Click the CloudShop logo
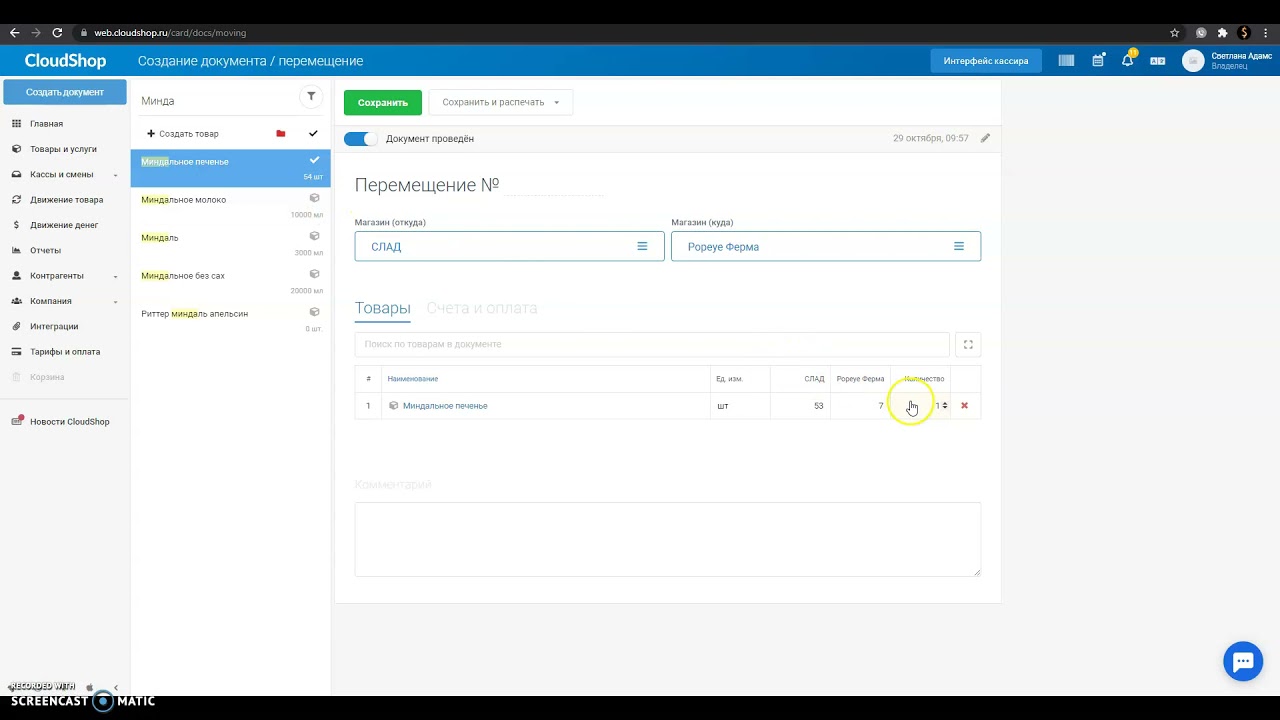The width and height of the screenshot is (1280, 720). coord(65,61)
